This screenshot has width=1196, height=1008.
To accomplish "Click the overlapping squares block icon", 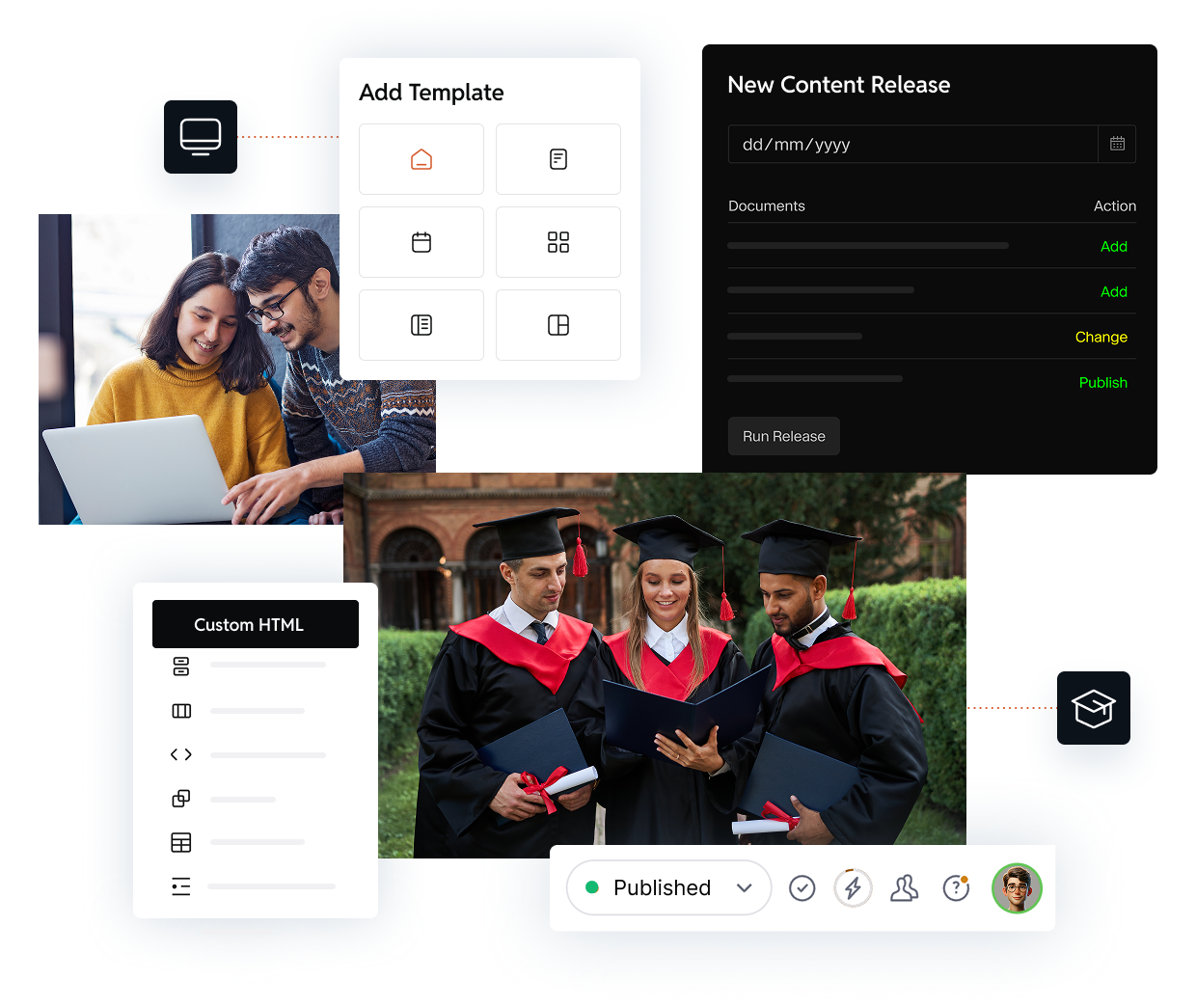I will [x=181, y=799].
